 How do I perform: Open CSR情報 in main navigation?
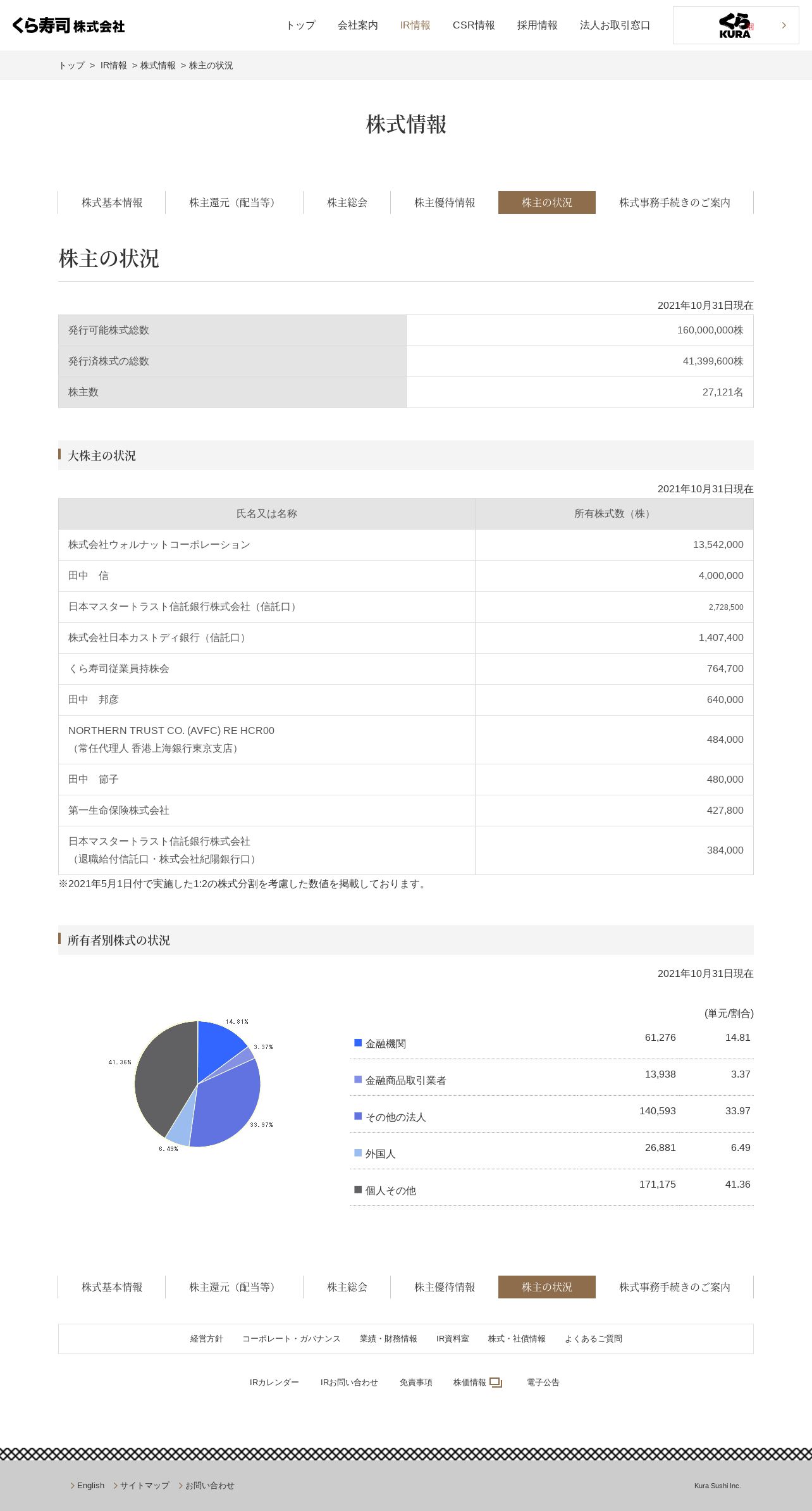click(474, 25)
